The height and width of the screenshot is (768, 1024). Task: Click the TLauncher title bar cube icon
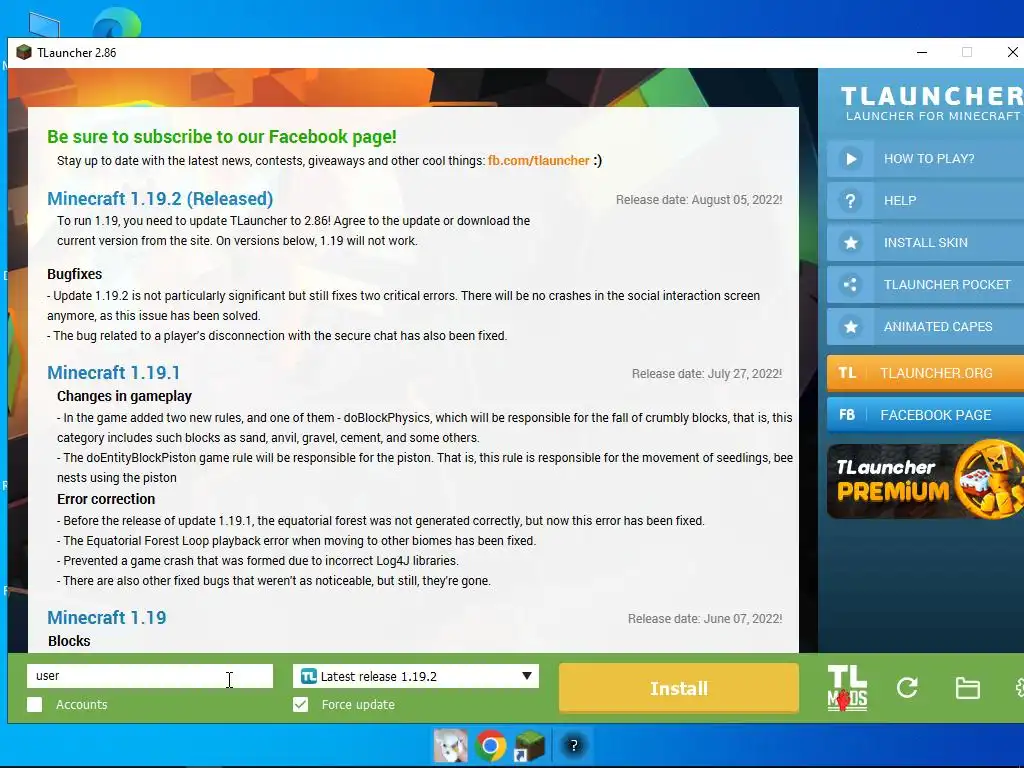tap(24, 52)
